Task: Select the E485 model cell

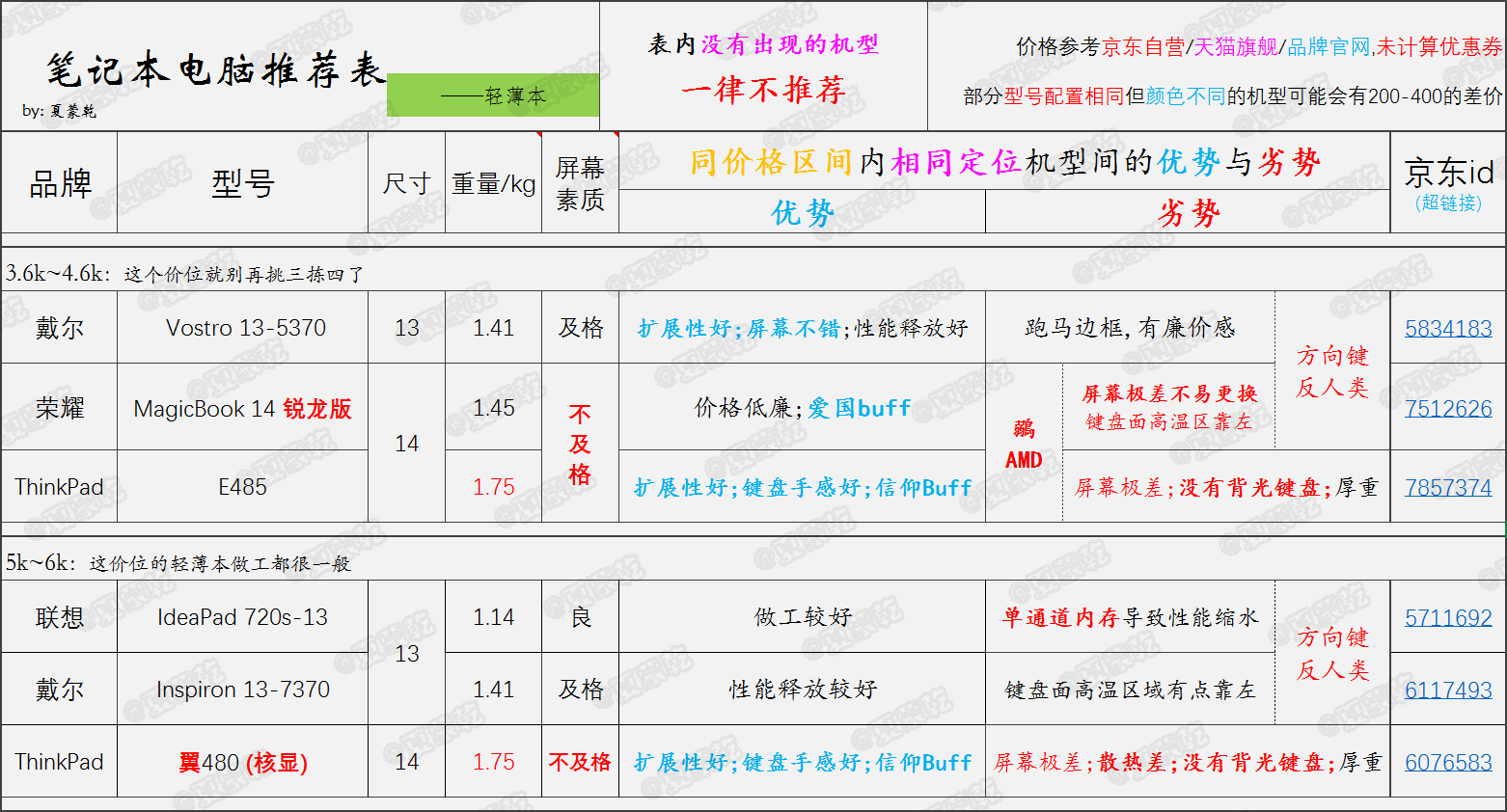Action: coord(243,487)
